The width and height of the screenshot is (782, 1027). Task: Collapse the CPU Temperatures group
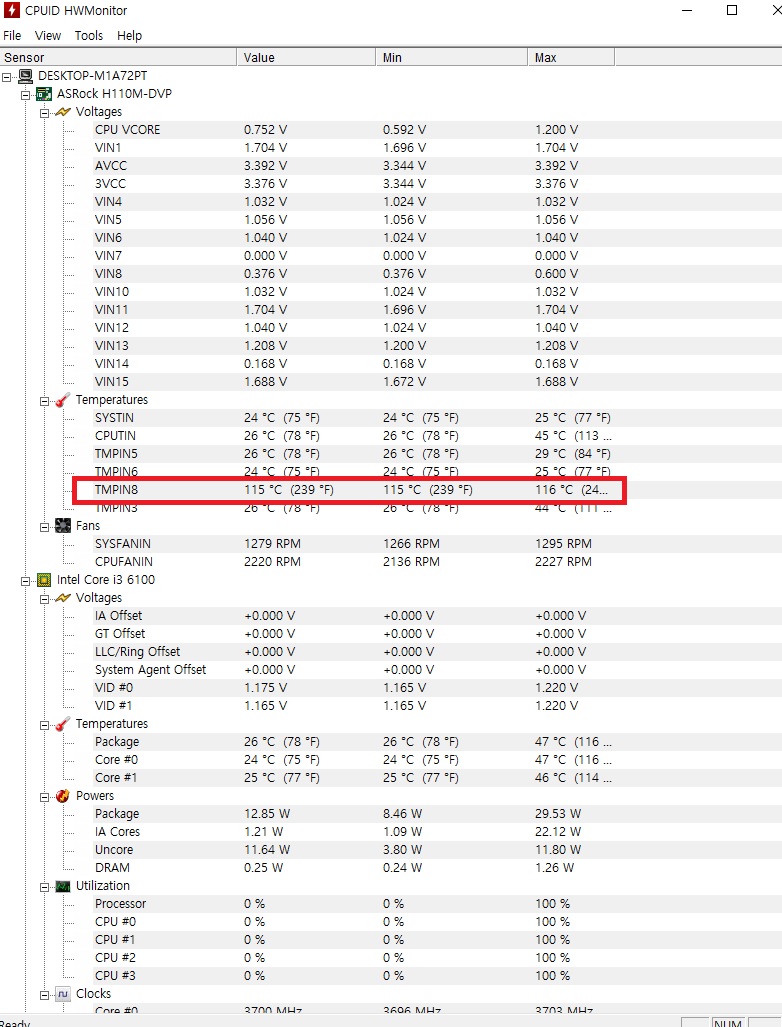[45, 724]
